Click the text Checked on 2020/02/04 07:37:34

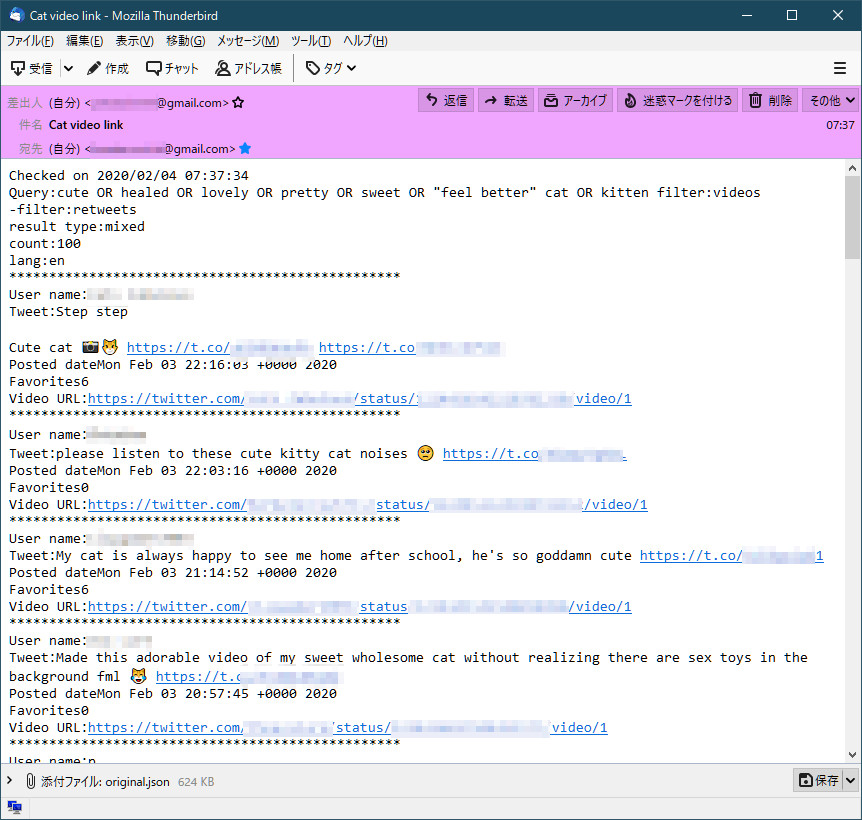click(129, 175)
